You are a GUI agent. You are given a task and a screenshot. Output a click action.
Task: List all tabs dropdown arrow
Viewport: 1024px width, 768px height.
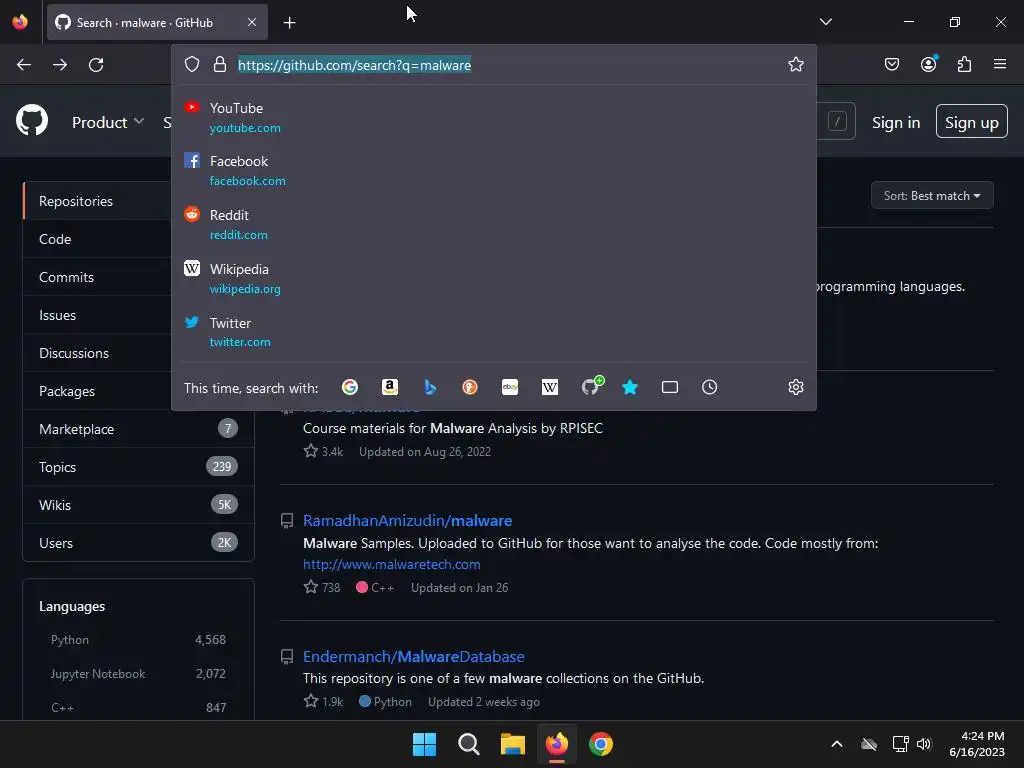(826, 22)
